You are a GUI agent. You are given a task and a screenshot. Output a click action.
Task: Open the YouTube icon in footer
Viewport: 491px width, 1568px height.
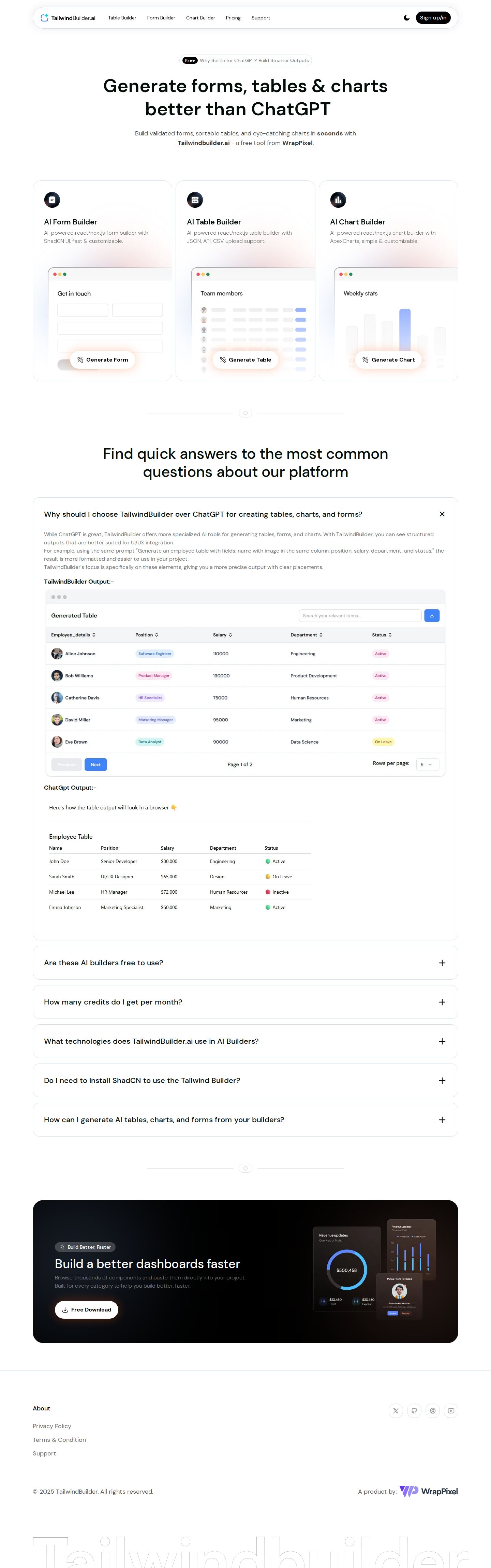451,1410
